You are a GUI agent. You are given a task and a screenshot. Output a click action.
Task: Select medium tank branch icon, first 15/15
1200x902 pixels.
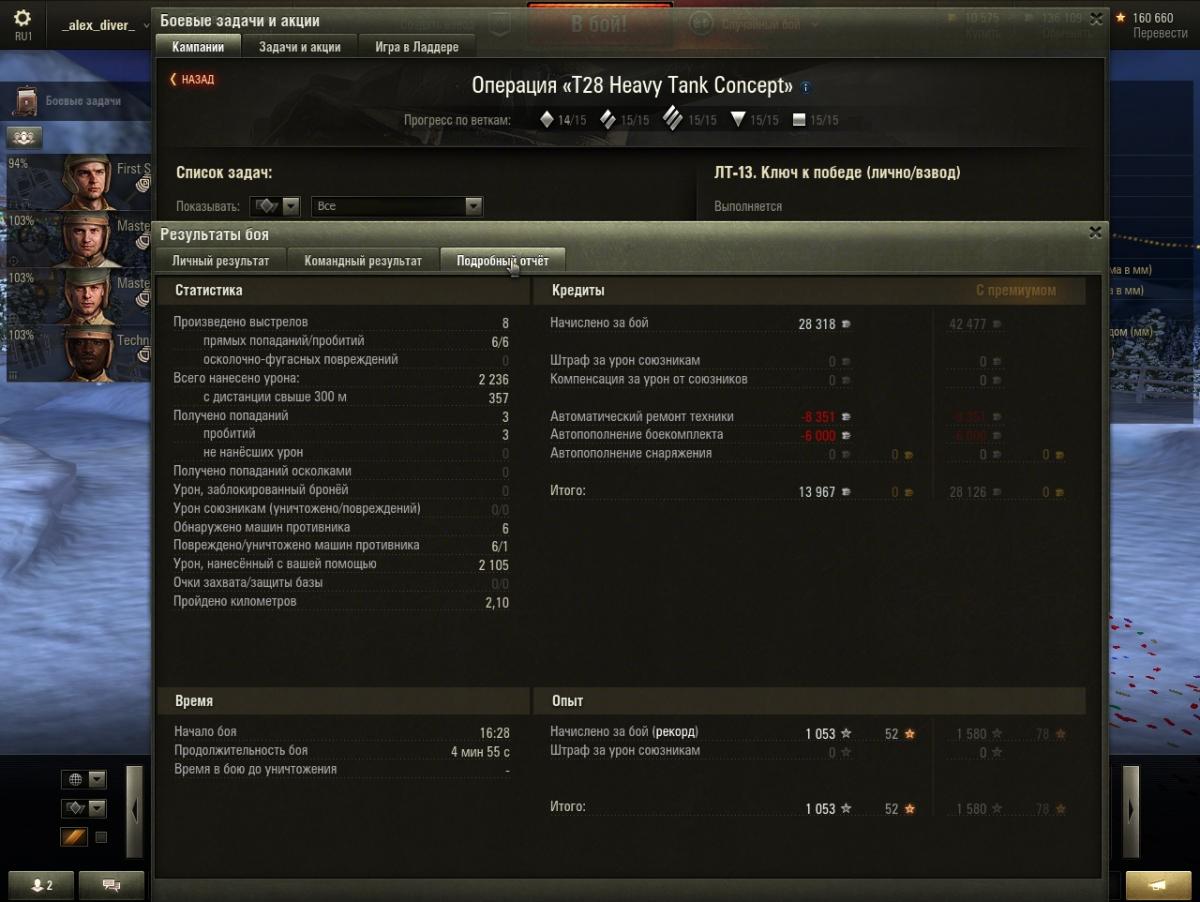click(608, 120)
